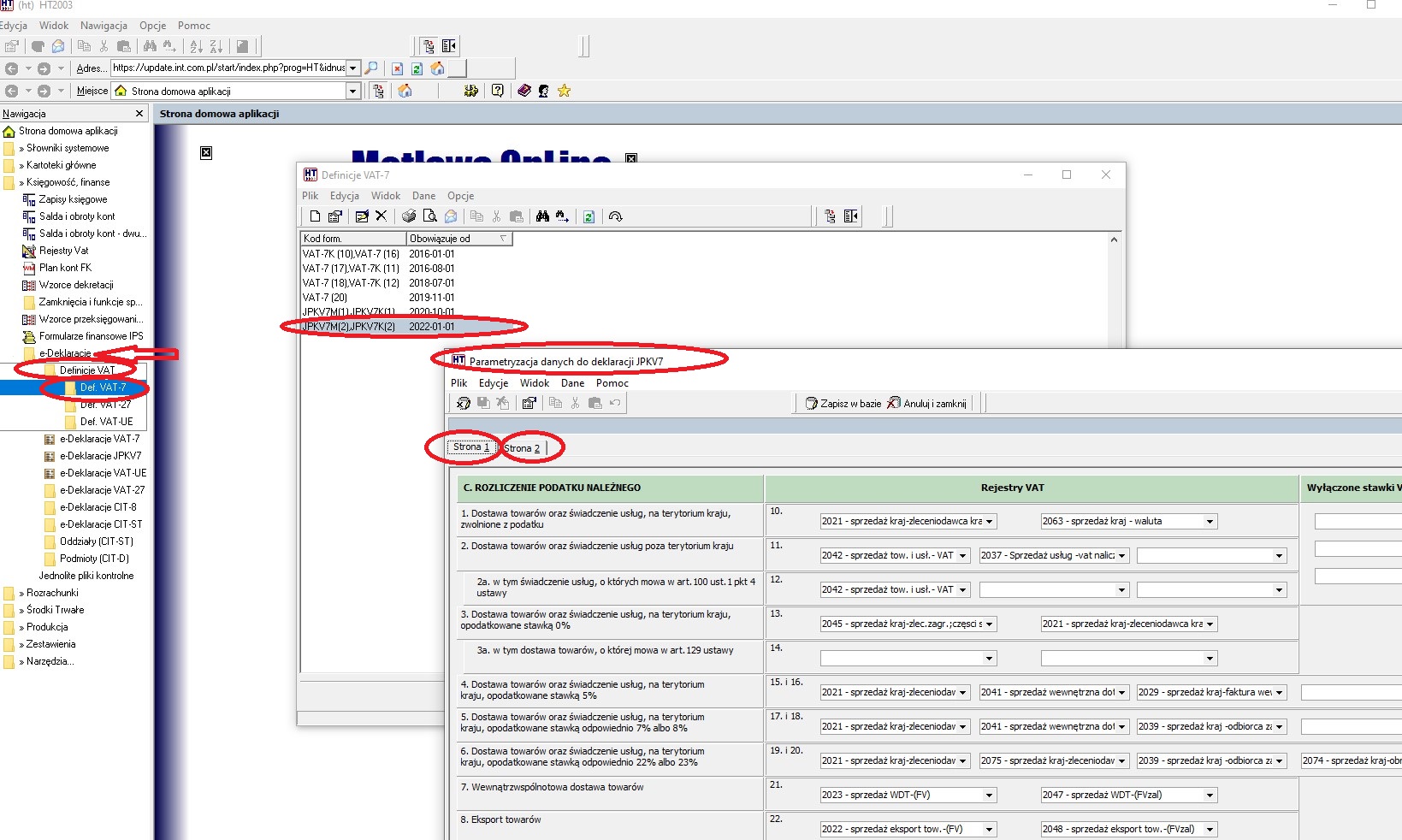This screenshot has height=840, width=1402.
Task: Click the first cancel-changes icon in Parametryzacja toolbar
Action: [463, 403]
